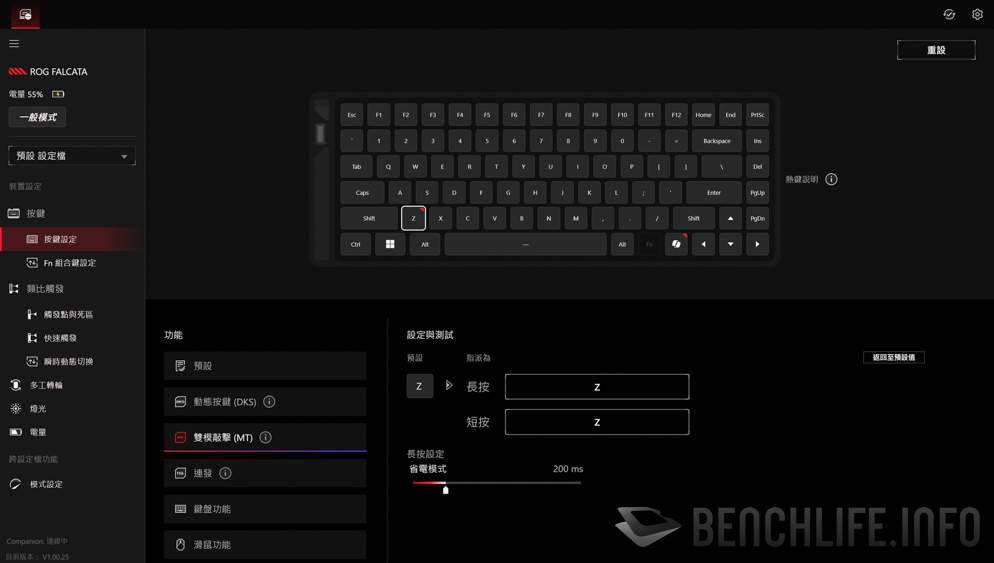This screenshot has height=563, width=994.
Task: Open the settings gear icon
Action: (977, 14)
